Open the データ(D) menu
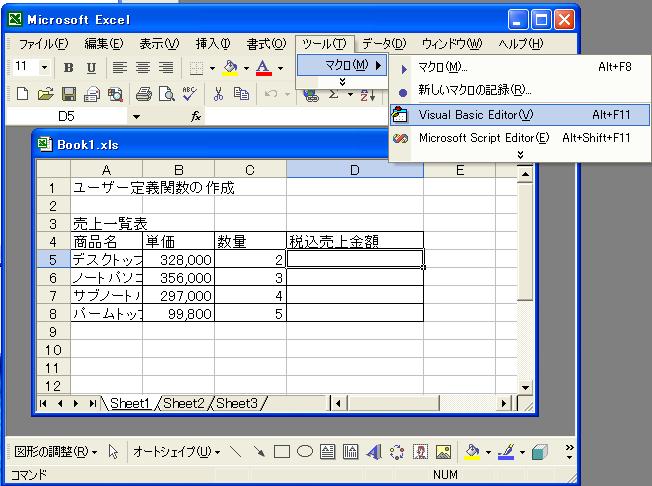This screenshot has height=486, width=652. coord(384,44)
